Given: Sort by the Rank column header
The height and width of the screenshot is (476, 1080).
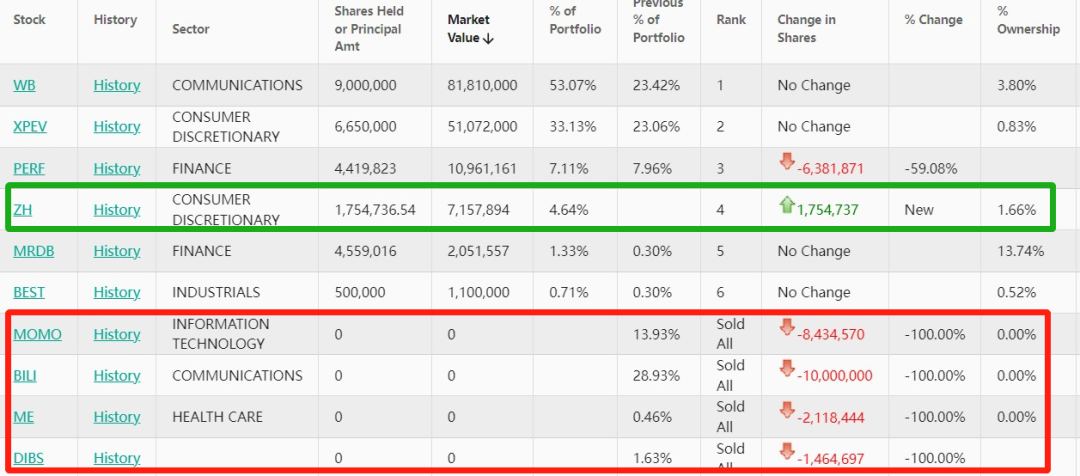Looking at the screenshot, I should point(731,20).
